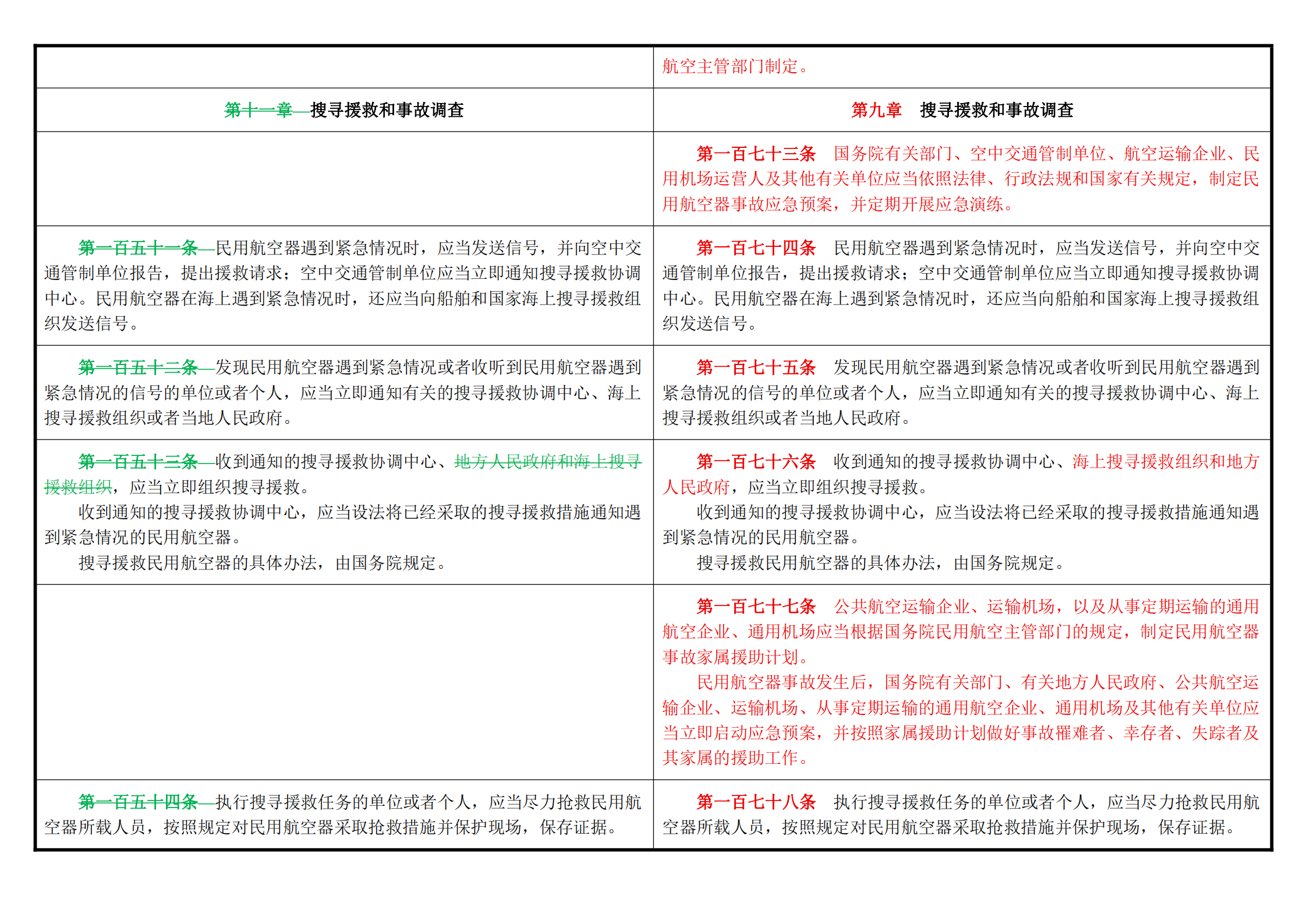Click article label 第一百七十五条
Viewport: 1307px width, 924px height.
coord(756,367)
